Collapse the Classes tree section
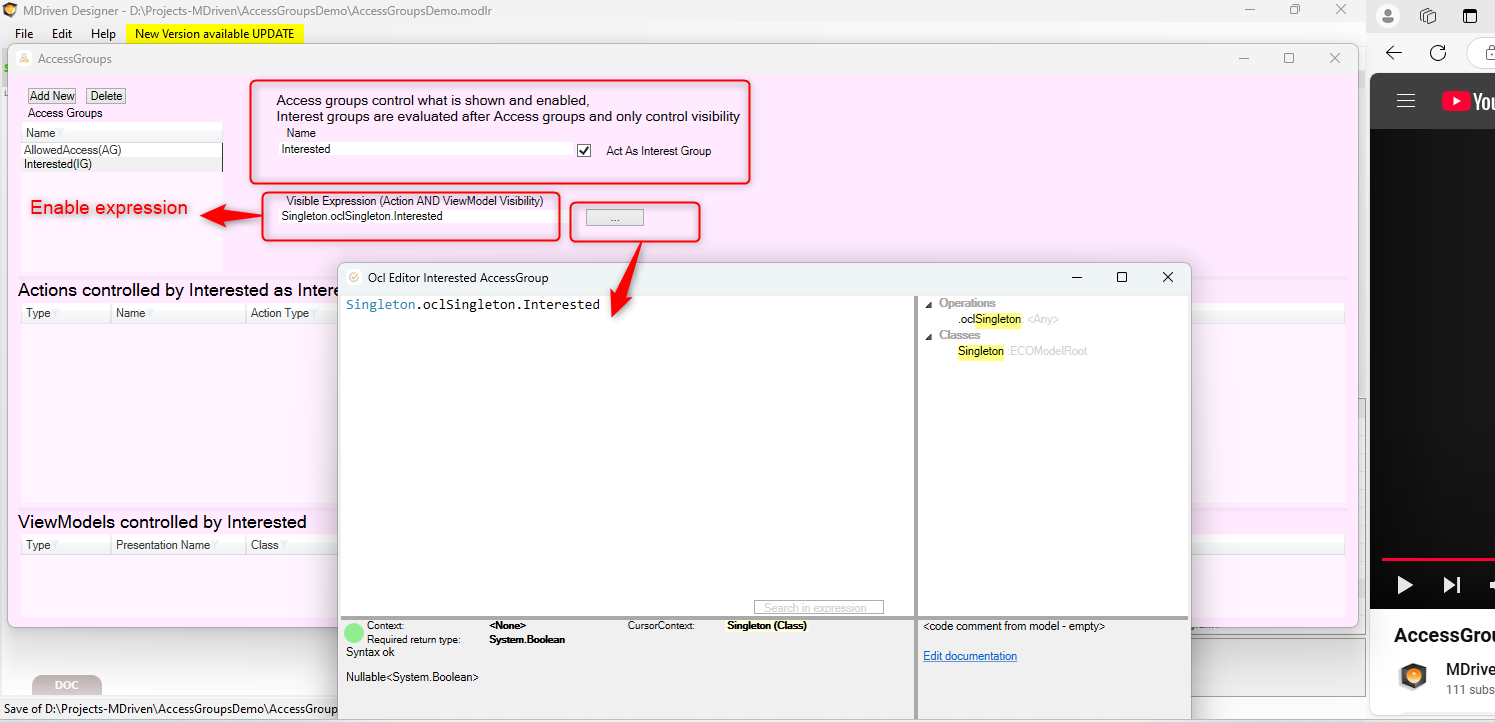Image resolution: width=1495 pixels, height=722 pixels. 928,336
